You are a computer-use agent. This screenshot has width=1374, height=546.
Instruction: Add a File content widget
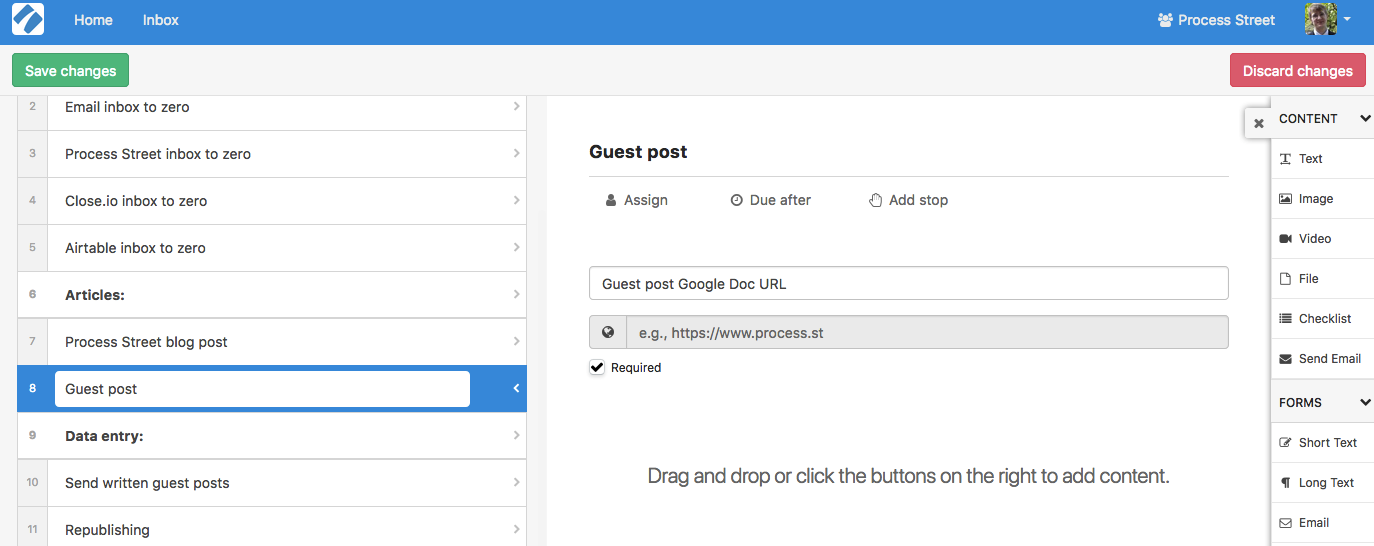pos(1322,279)
